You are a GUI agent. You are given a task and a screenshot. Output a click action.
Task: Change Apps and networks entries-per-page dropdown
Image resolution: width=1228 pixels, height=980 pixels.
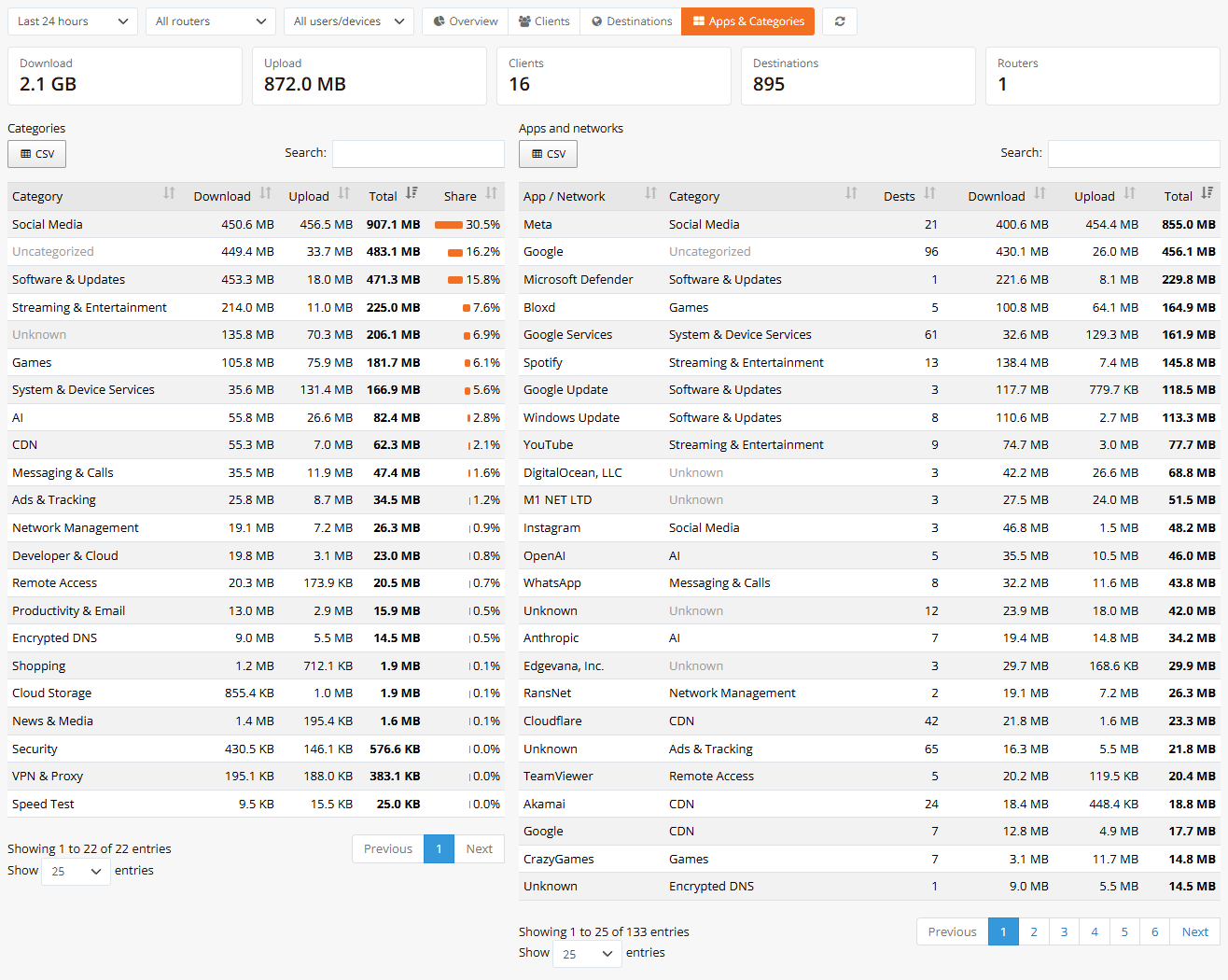coord(587,954)
